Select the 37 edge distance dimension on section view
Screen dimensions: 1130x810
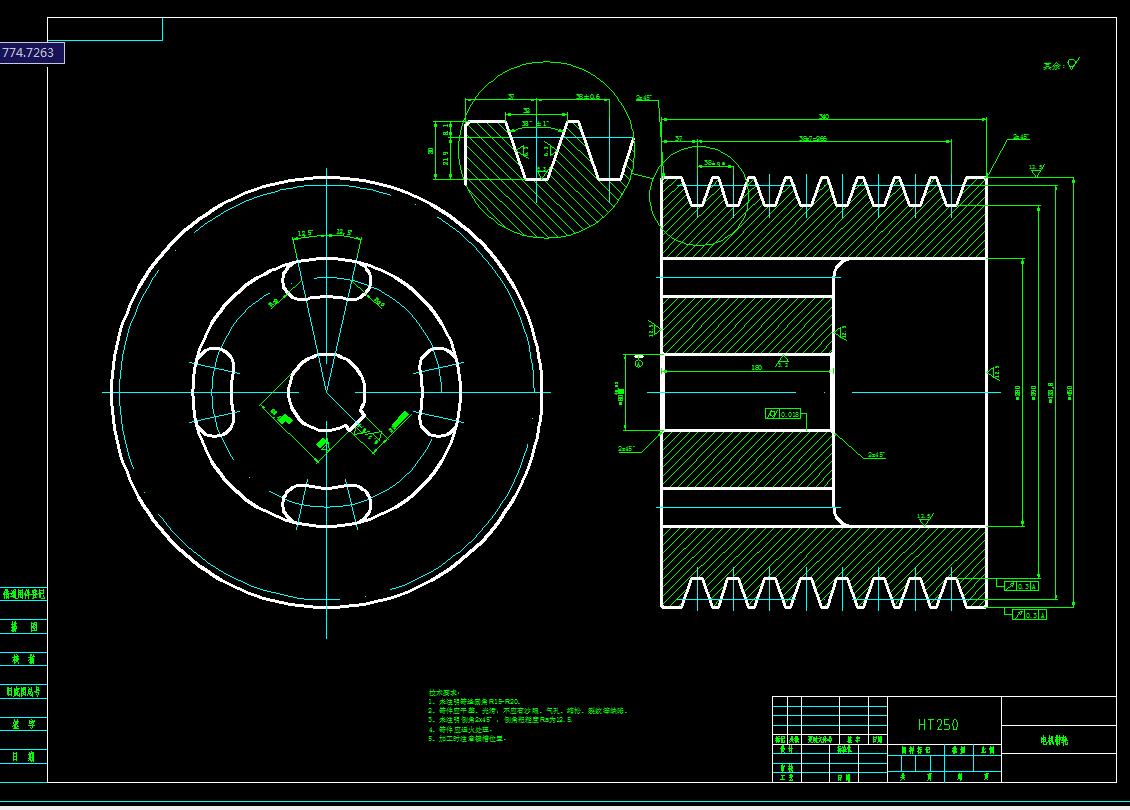click(679, 138)
